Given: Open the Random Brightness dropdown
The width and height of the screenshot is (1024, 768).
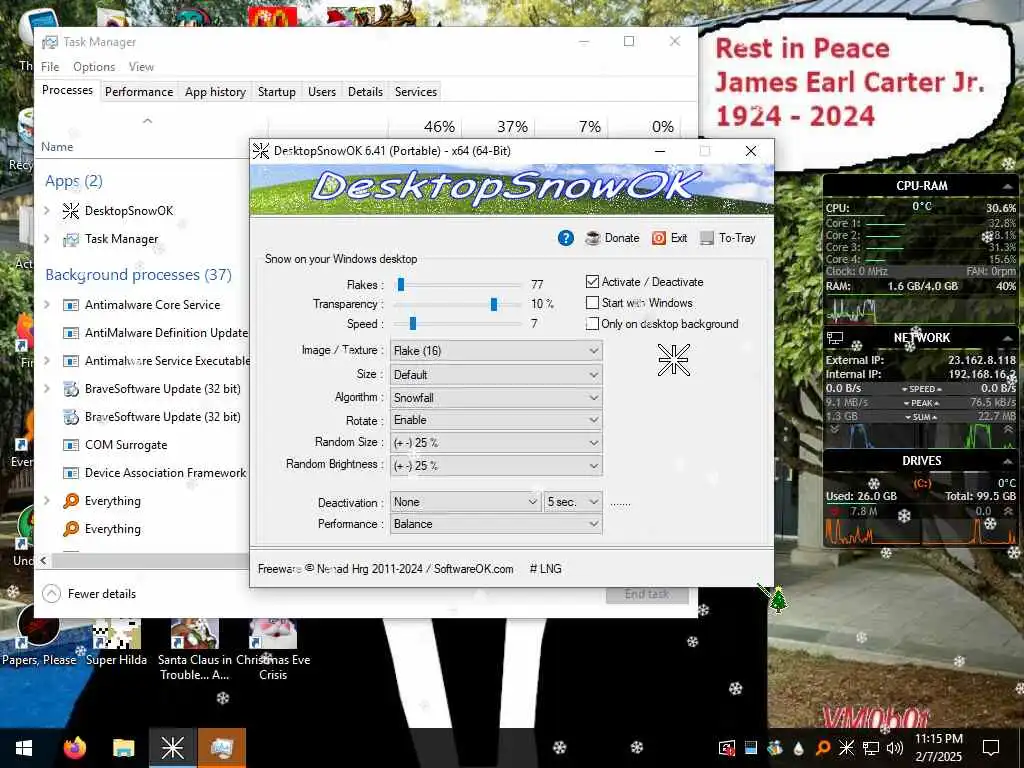Looking at the screenshot, I should tap(496, 466).
